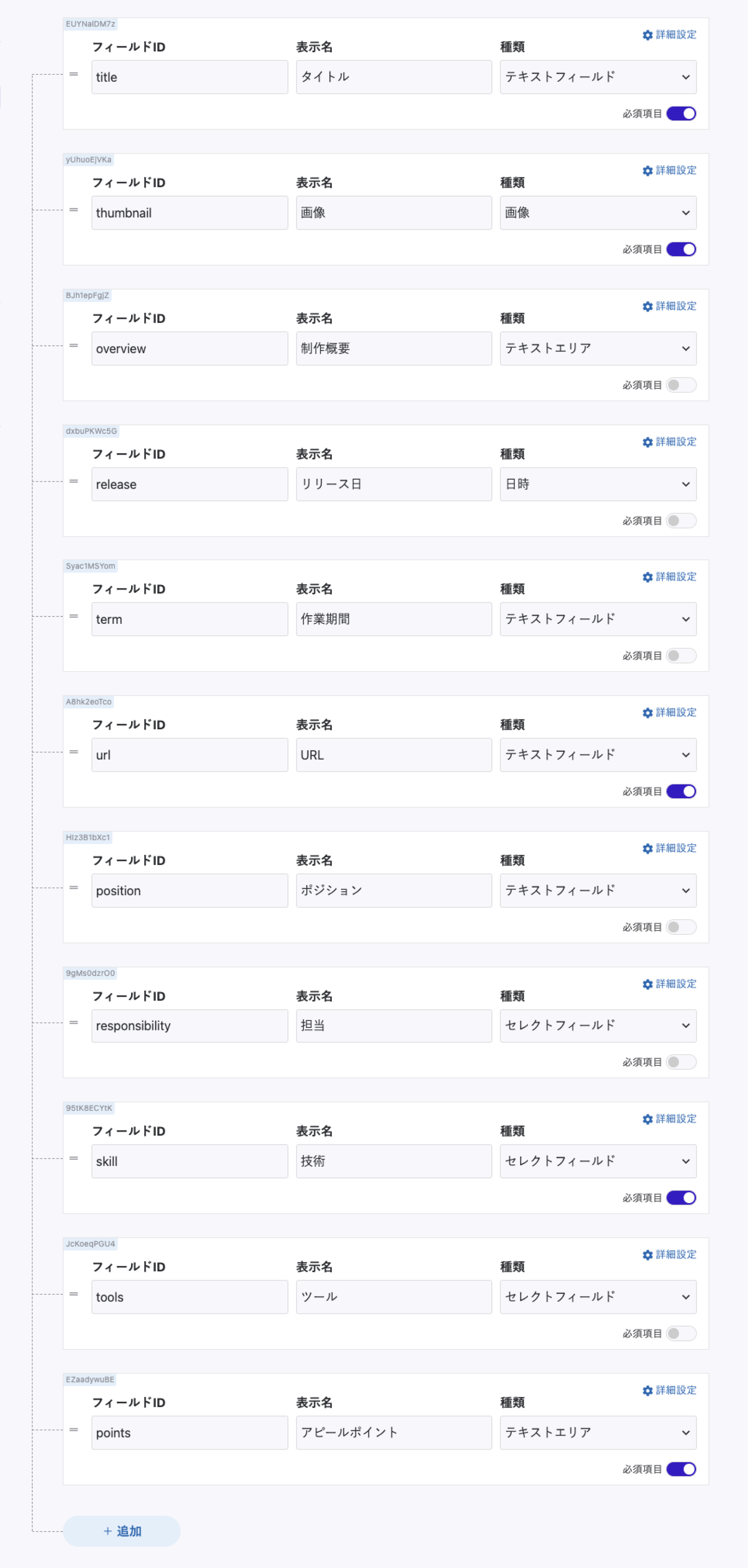748x1568 pixels.
Task: Click gear icon for thumbnail field settings
Action: click(x=647, y=170)
